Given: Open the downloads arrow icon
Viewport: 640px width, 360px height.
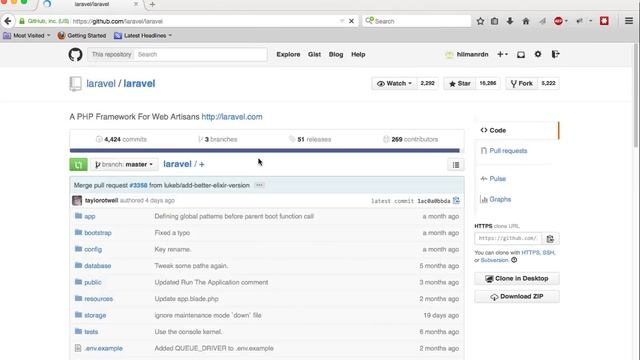Looking at the screenshot, I should (510, 21).
